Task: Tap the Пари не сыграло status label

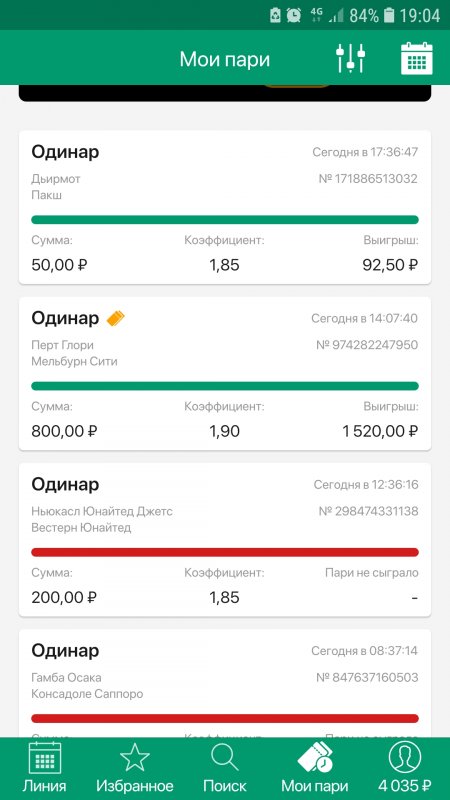Action: coord(371,572)
